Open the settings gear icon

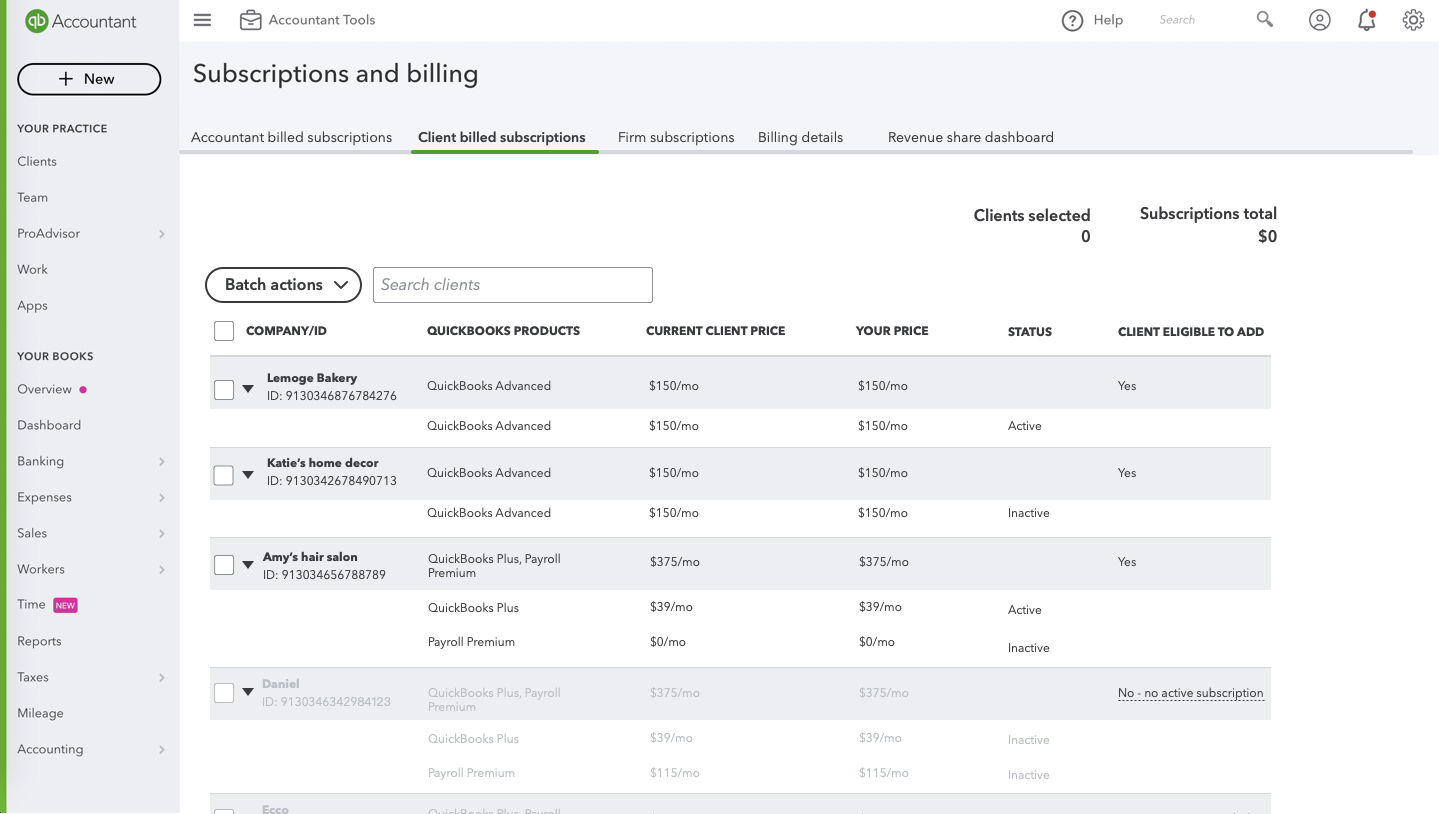click(x=1413, y=20)
